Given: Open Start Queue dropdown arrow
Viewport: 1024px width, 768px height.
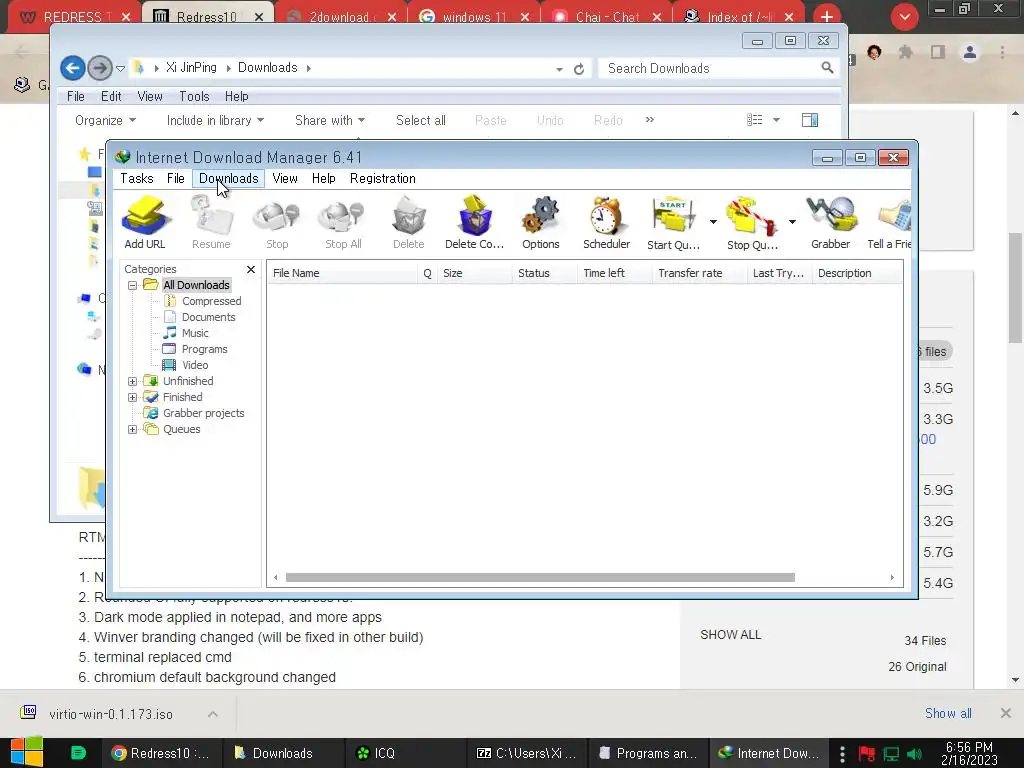Looking at the screenshot, I should [713, 222].
